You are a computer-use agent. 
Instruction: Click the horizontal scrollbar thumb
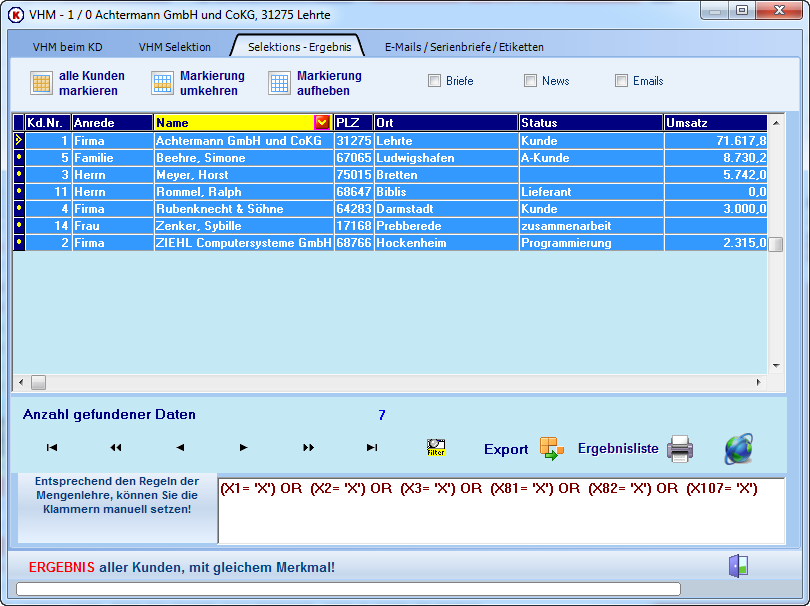click(38, 382)
